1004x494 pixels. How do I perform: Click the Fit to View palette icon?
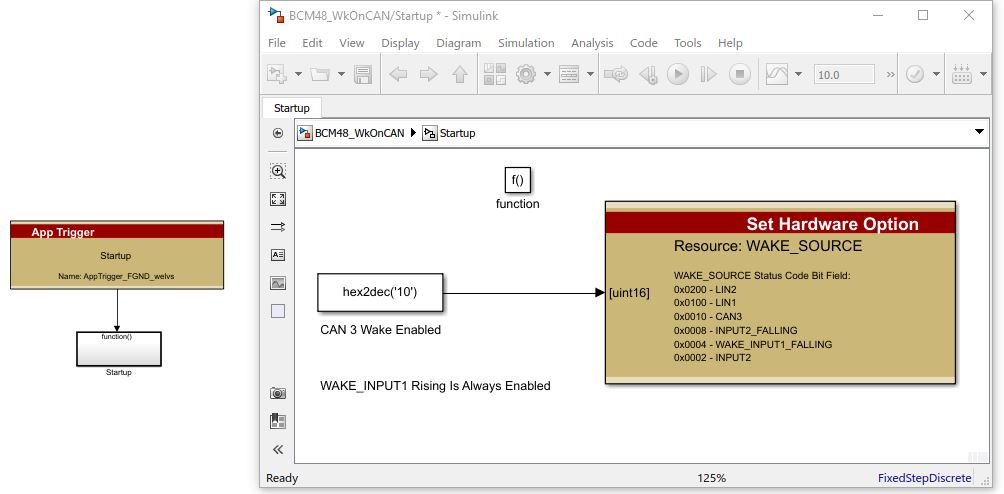tap(278, 199)
